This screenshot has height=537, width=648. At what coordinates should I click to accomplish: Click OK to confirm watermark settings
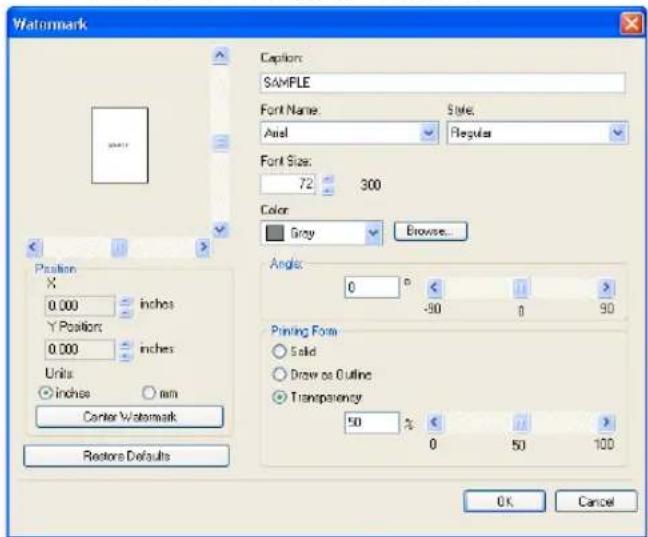[505, 501]
